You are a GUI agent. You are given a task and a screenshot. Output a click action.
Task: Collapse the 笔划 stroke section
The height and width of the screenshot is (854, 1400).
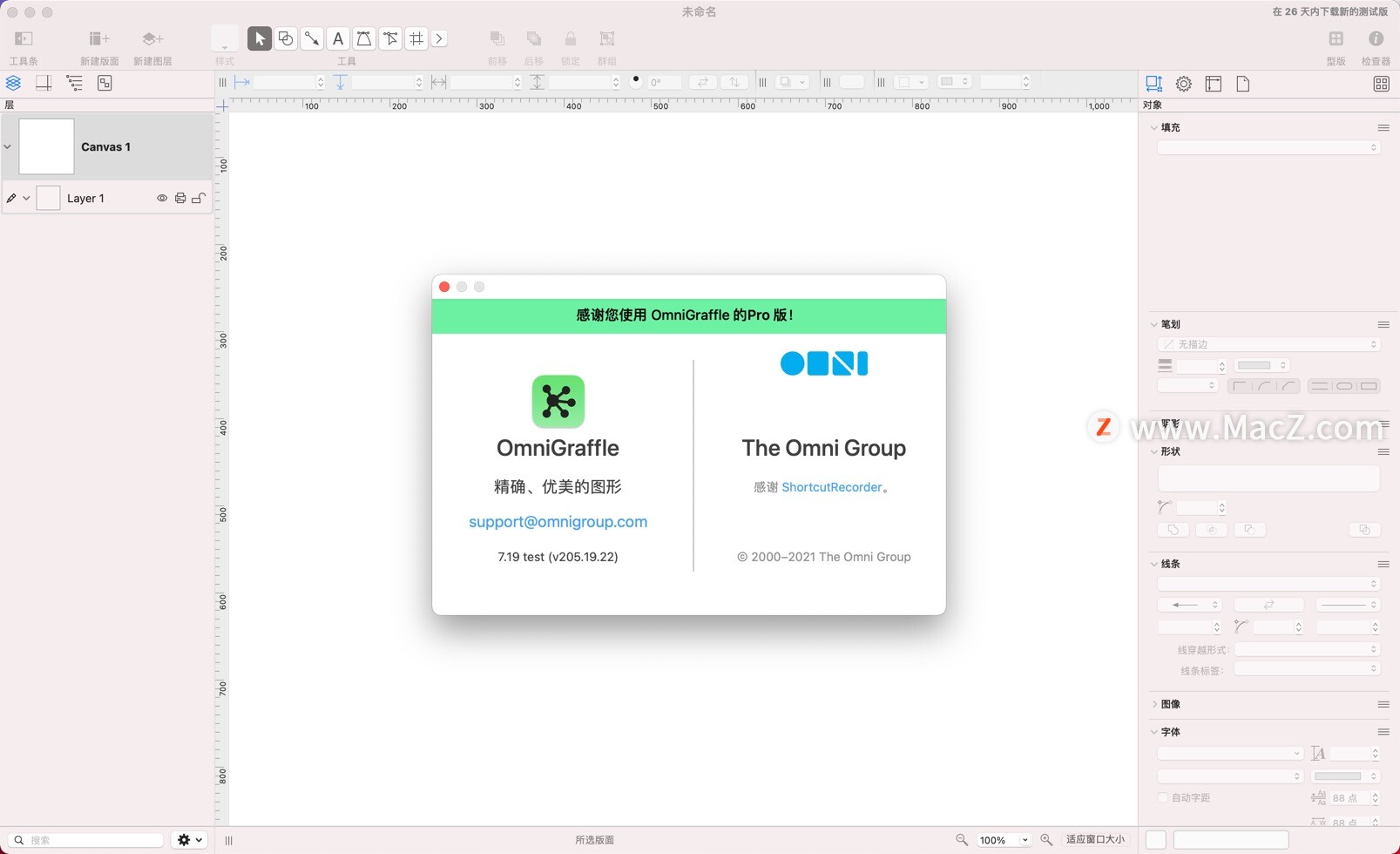(x=1154, y=324)
